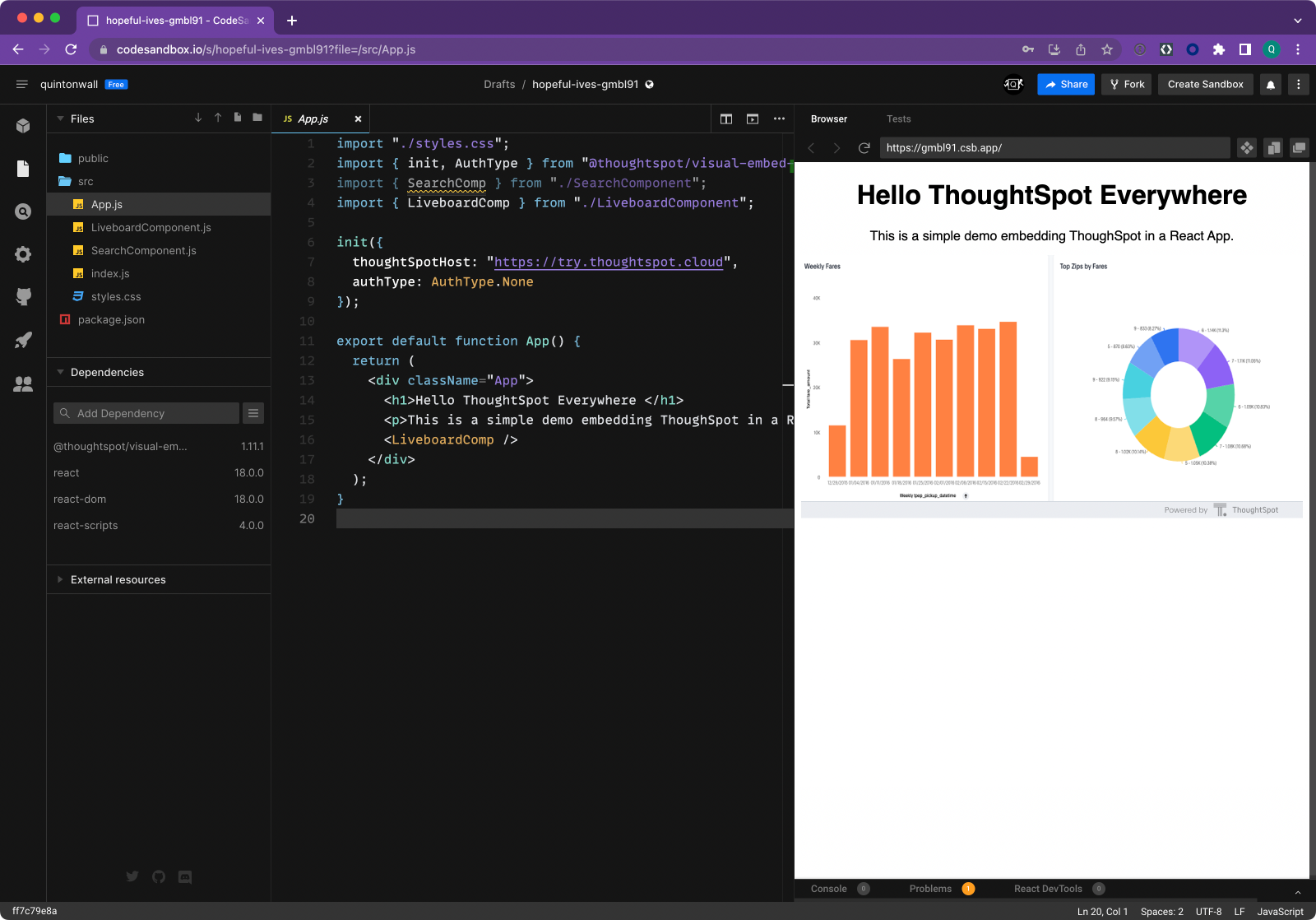Open preview in new window
The height and width of the screenshot is (920, 1316).
1299,148
